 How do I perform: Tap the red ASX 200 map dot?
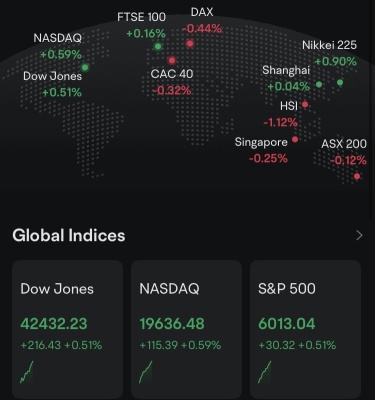[357, 176]
